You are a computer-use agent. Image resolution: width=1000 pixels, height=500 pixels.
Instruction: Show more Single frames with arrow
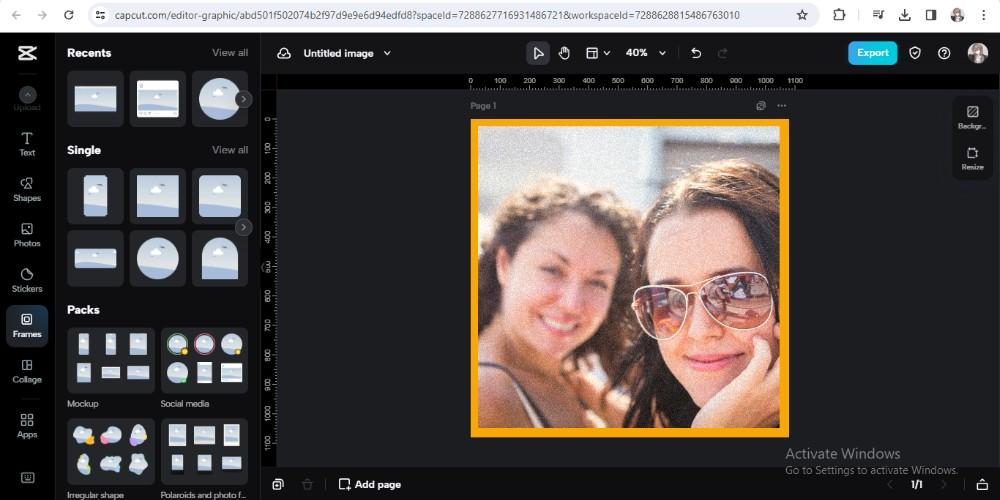[x=243, y=227]
